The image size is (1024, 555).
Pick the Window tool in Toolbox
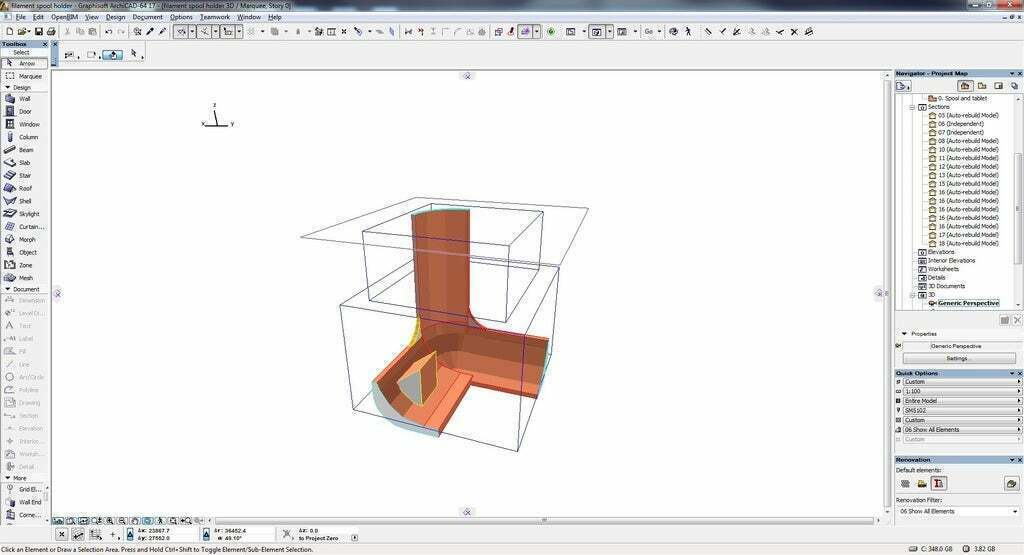24,124
